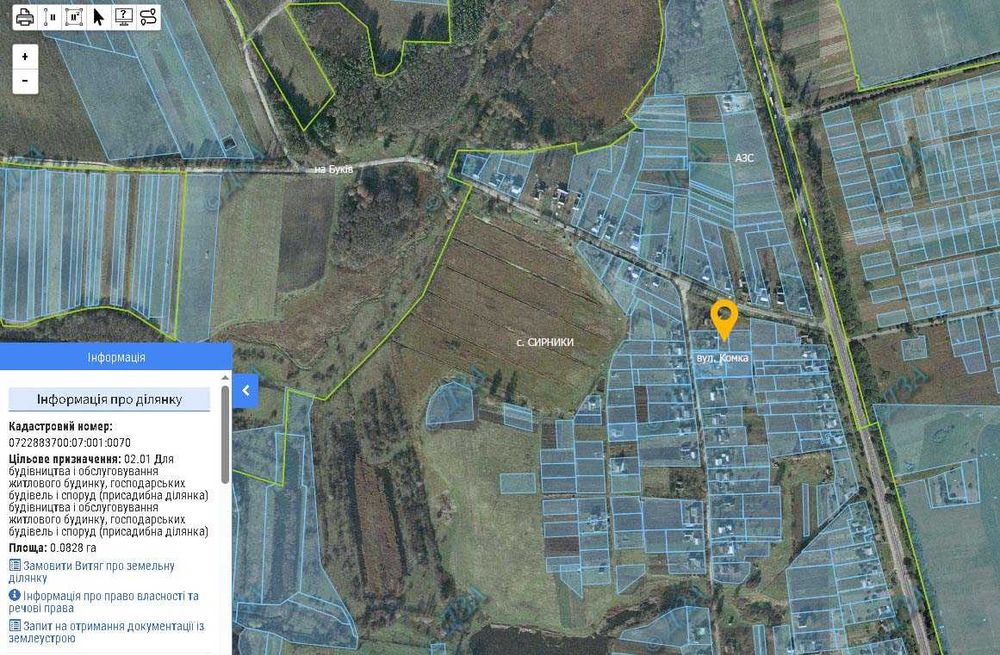Click the вул. Комка street label
Screen dimensions: 1000x655
(x=723, y=358)
